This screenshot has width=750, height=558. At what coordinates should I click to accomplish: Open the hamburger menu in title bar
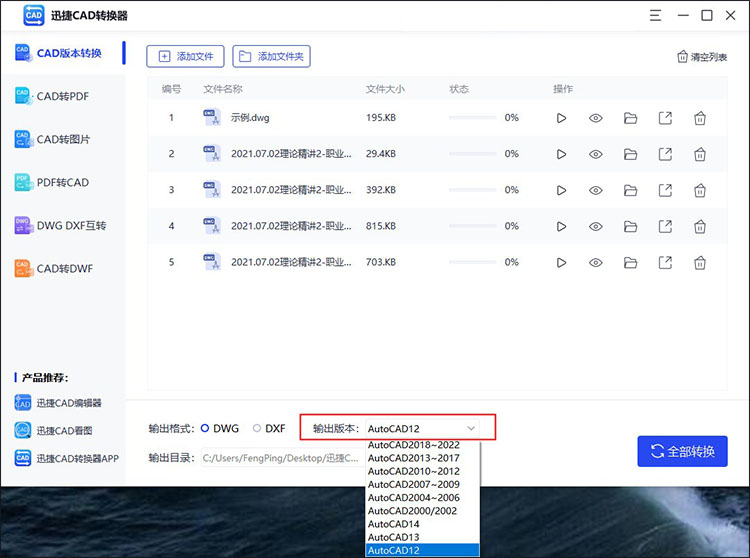click(655, 15)
